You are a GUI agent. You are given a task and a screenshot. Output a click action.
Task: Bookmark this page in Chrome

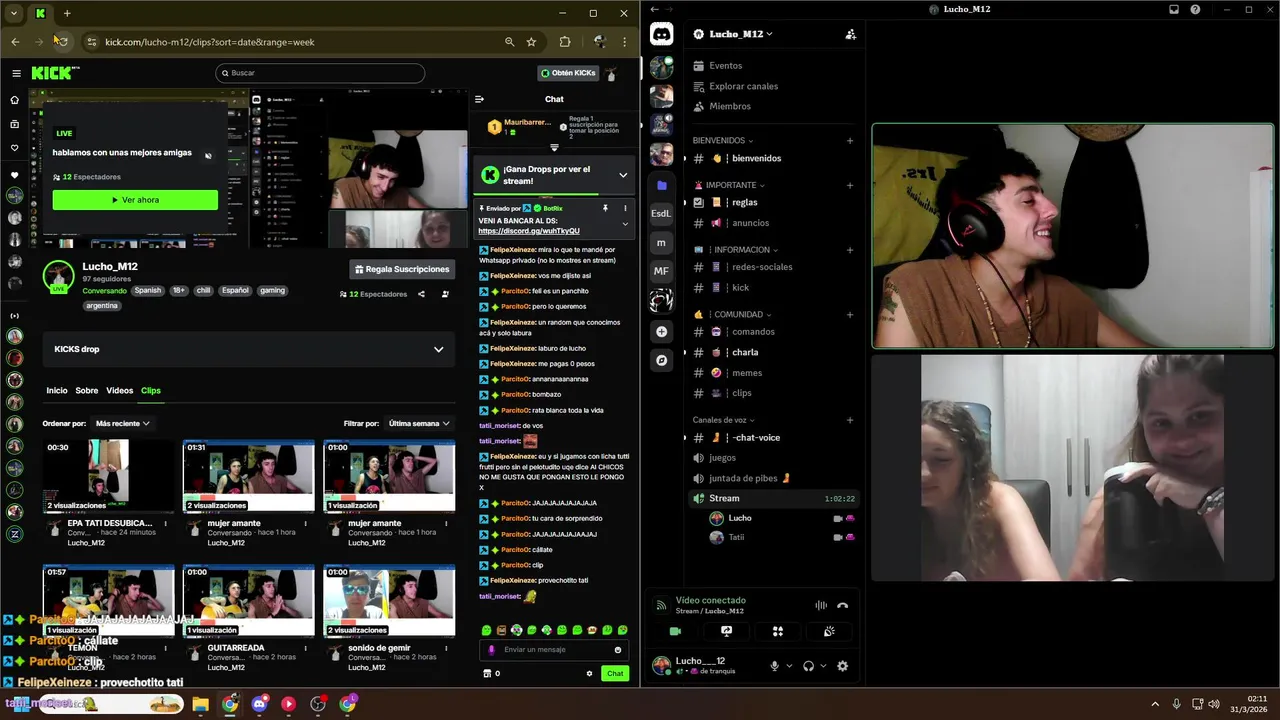(x=531, y=42)
